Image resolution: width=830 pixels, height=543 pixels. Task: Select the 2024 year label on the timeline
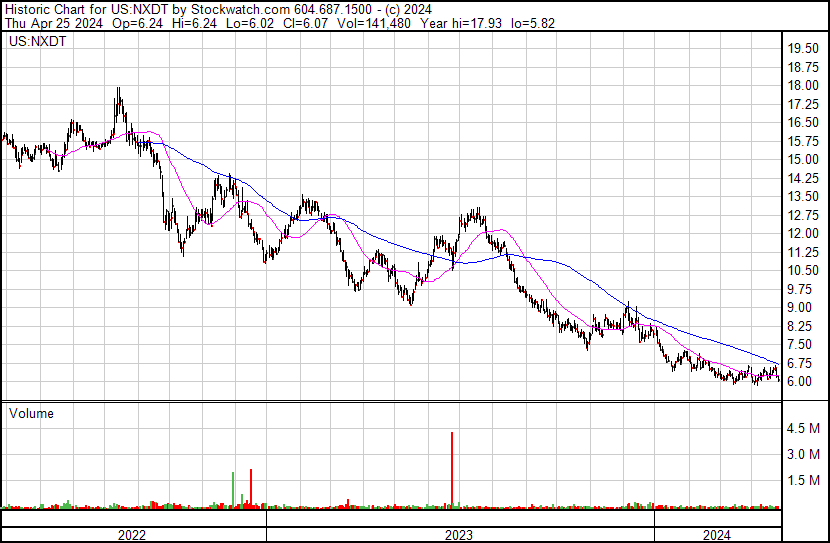[x=716, y=535]
